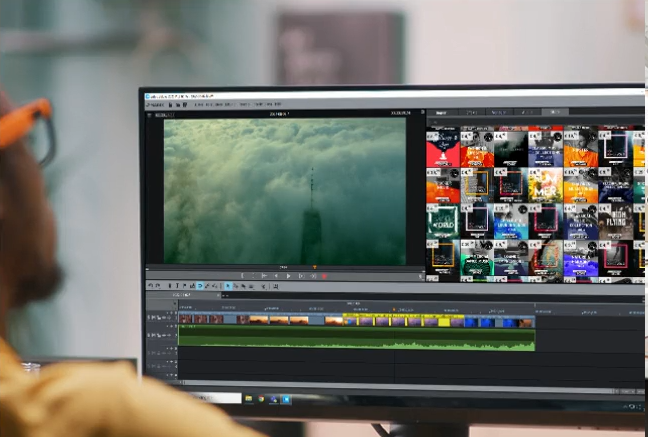The height and width of the screenshot is (437, 648).
Task: Switch to the fourth media pool tab
Action: click(x=527, y=112)
